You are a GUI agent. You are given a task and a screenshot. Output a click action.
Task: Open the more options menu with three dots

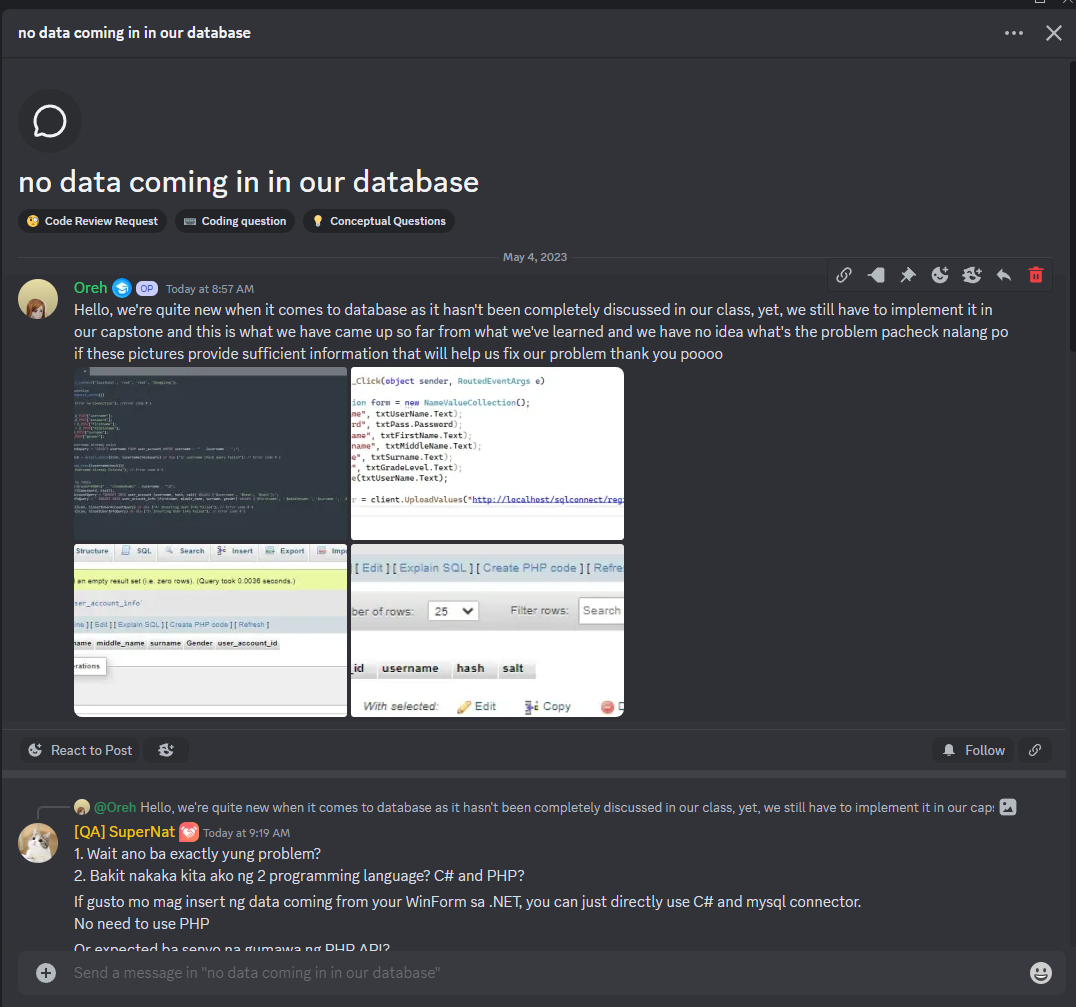coord(1014,33)
